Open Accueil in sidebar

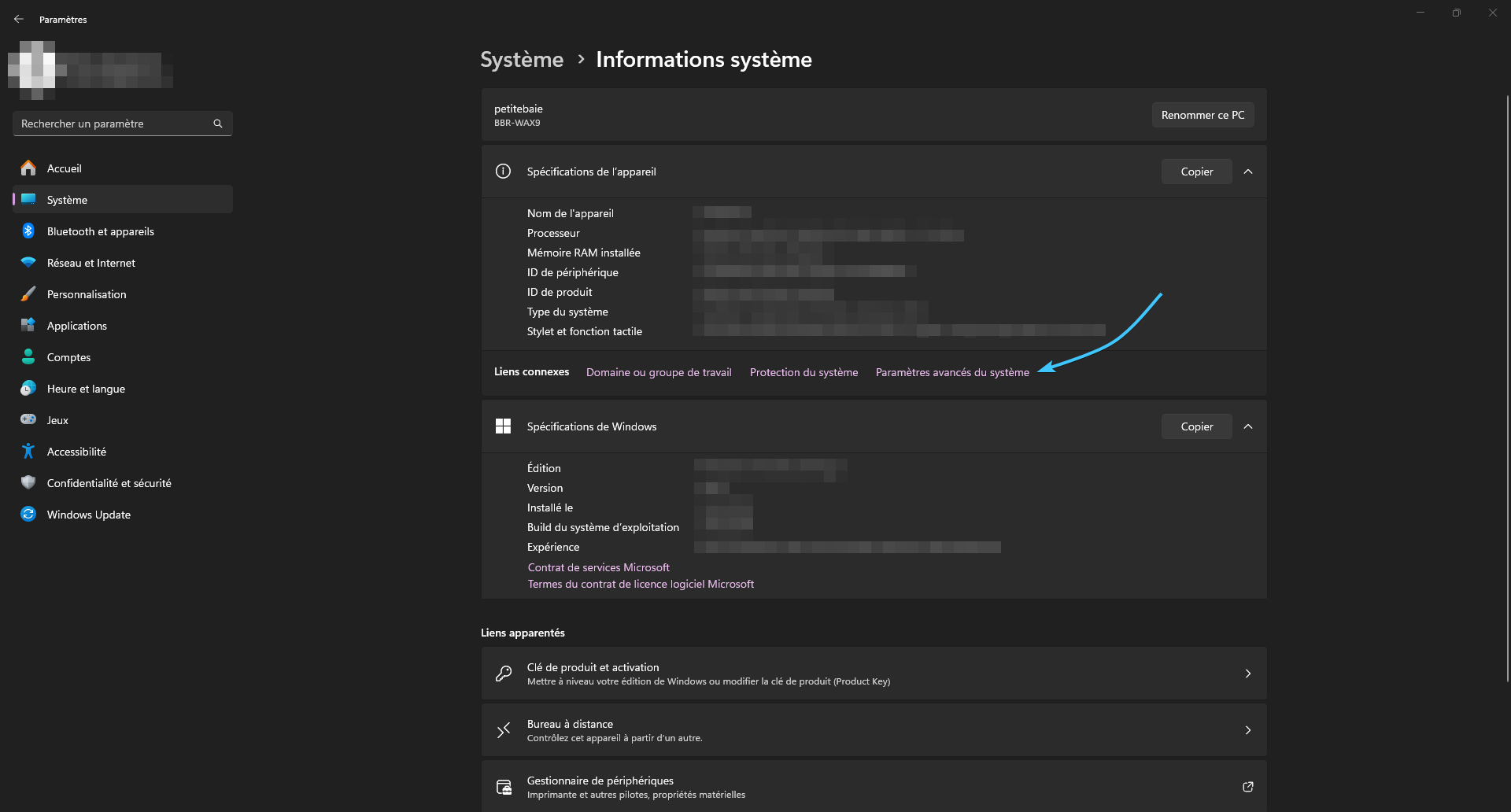(123, 168)
